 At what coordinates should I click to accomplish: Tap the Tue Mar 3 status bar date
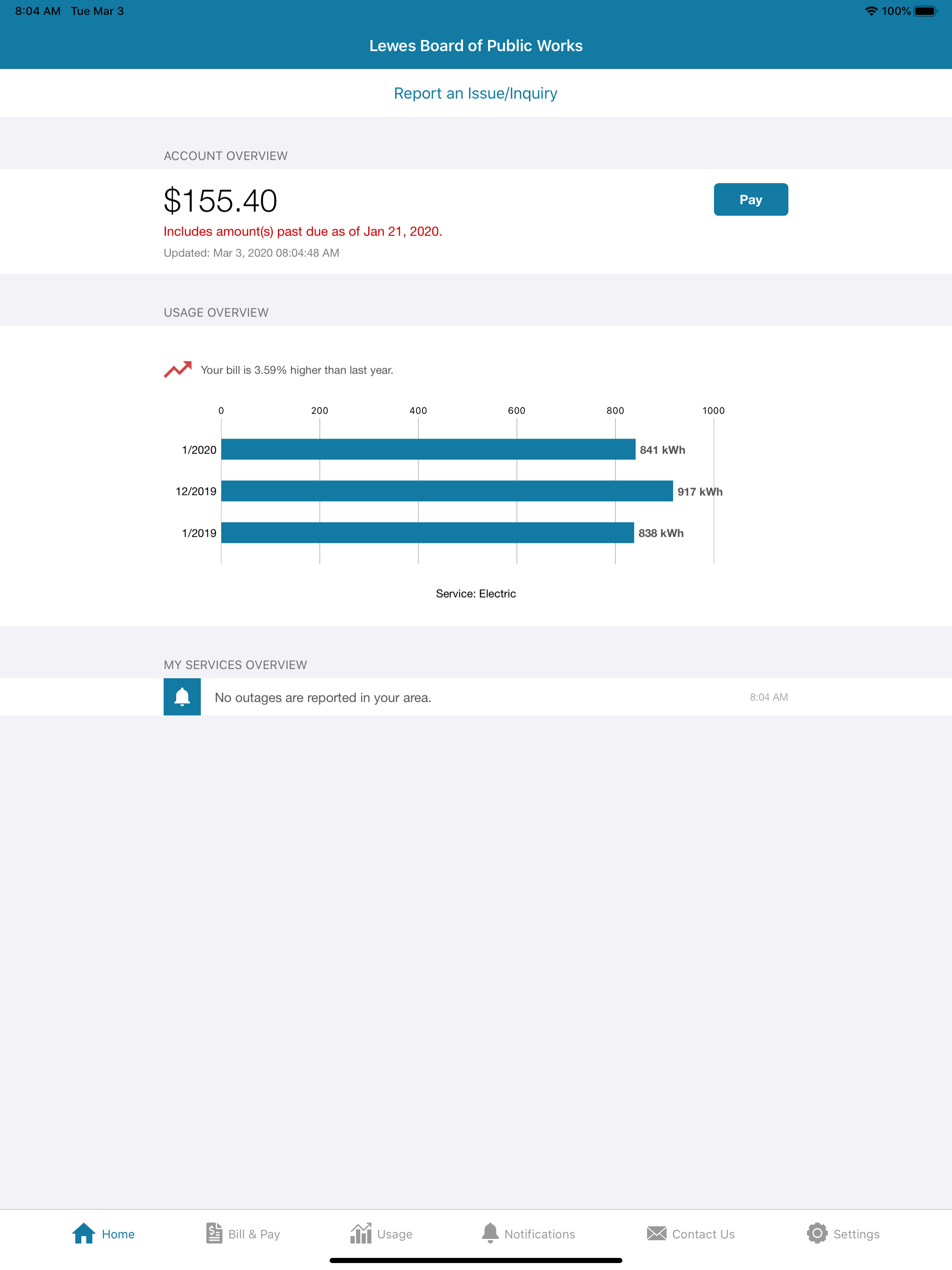pos(98,11)
